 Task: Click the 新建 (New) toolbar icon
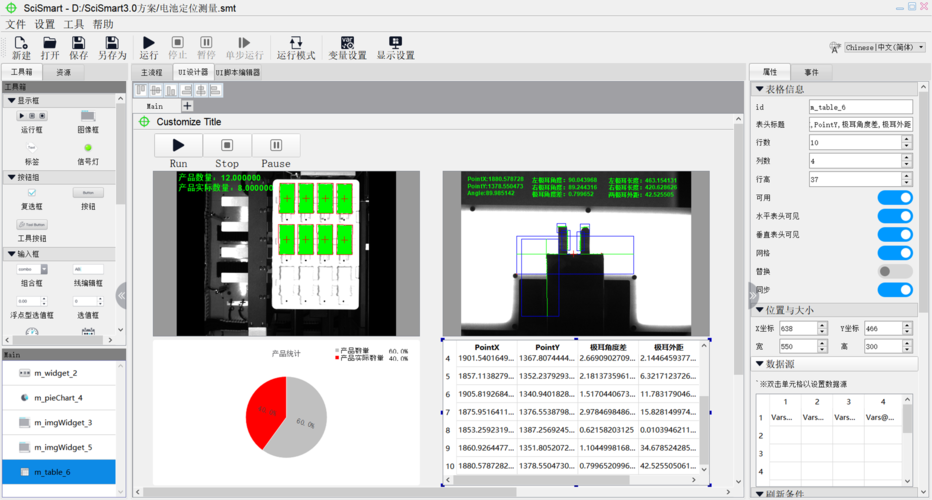21,43
